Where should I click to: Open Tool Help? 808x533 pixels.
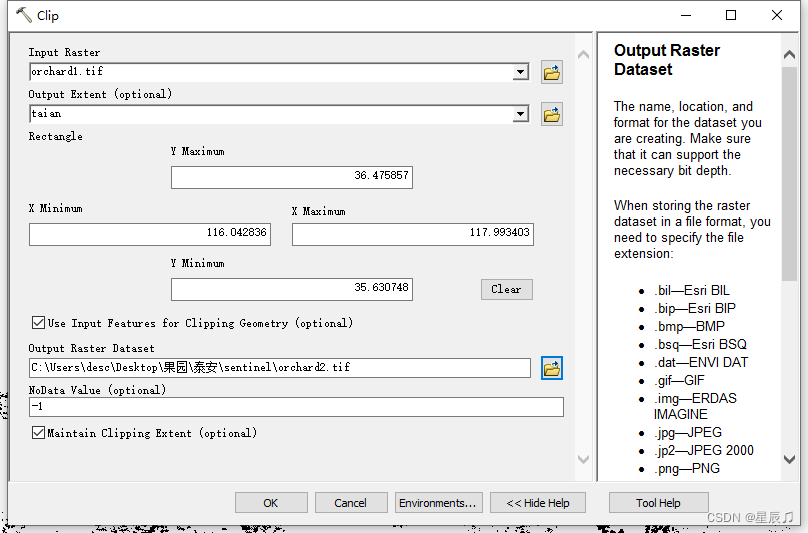click(658, 503)
